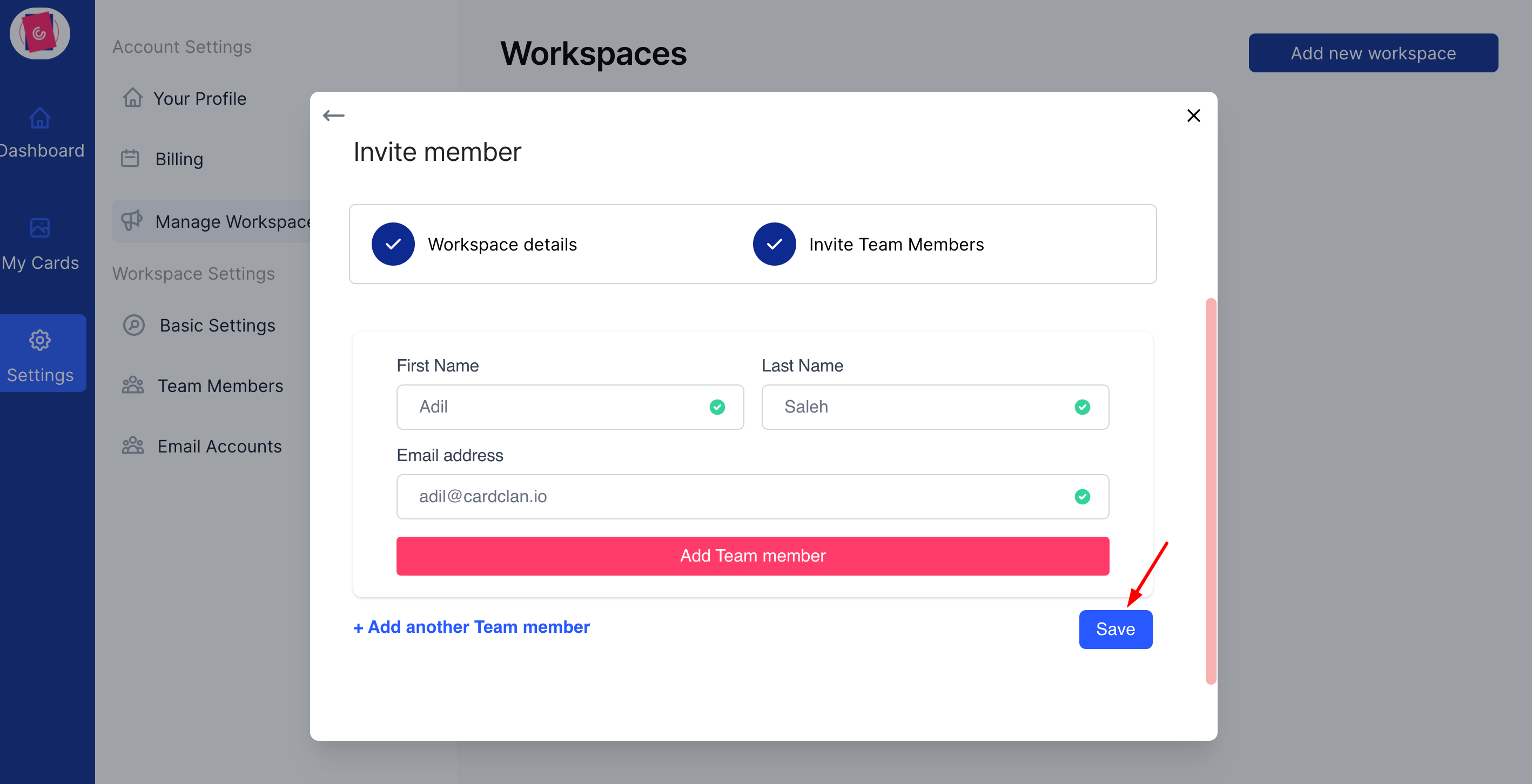The width and height of the screenshot is (1532, 784).
Task: Open Basic Settings under Workspace Settings
Action: [x=217, y=325]
